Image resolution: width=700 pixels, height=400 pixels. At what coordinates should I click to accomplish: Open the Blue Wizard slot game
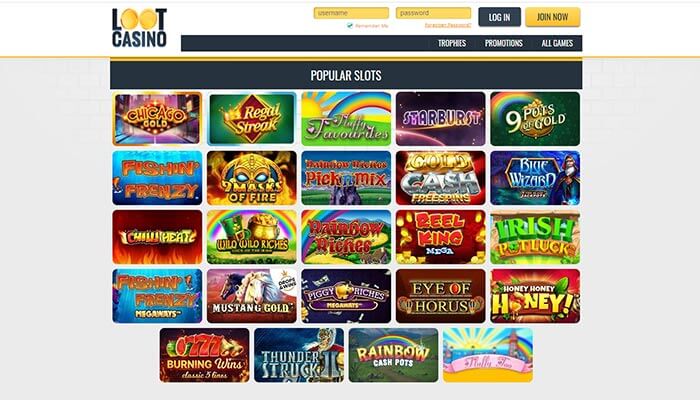[x=535, y=178]
